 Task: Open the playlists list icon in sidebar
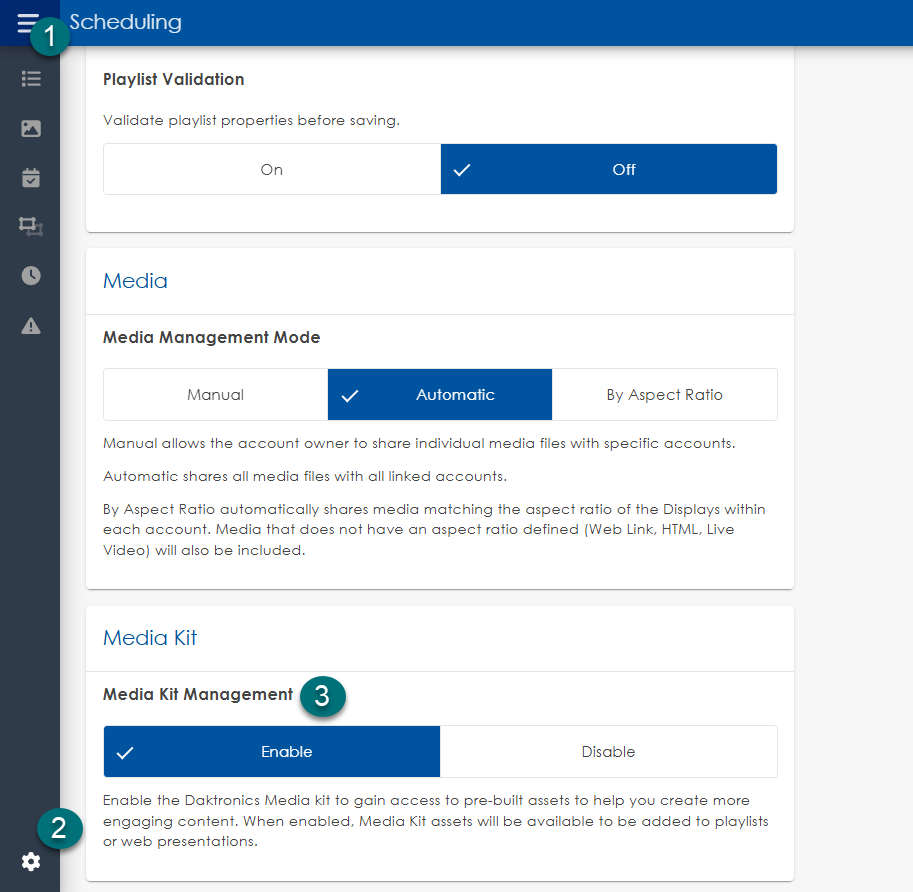(x=31, y=78)
